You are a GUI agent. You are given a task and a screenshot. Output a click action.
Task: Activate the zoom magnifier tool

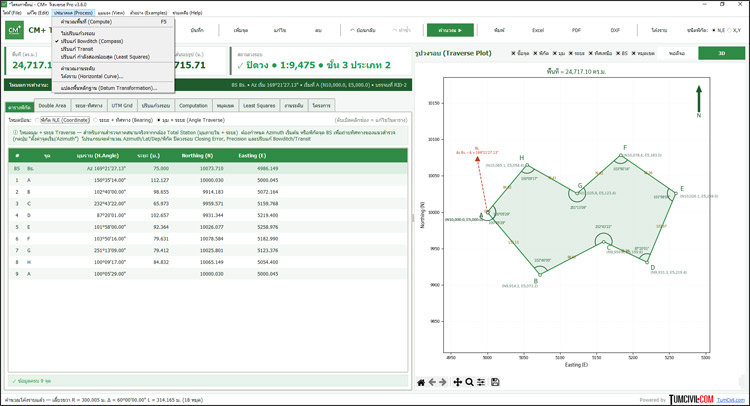[469, 382]
